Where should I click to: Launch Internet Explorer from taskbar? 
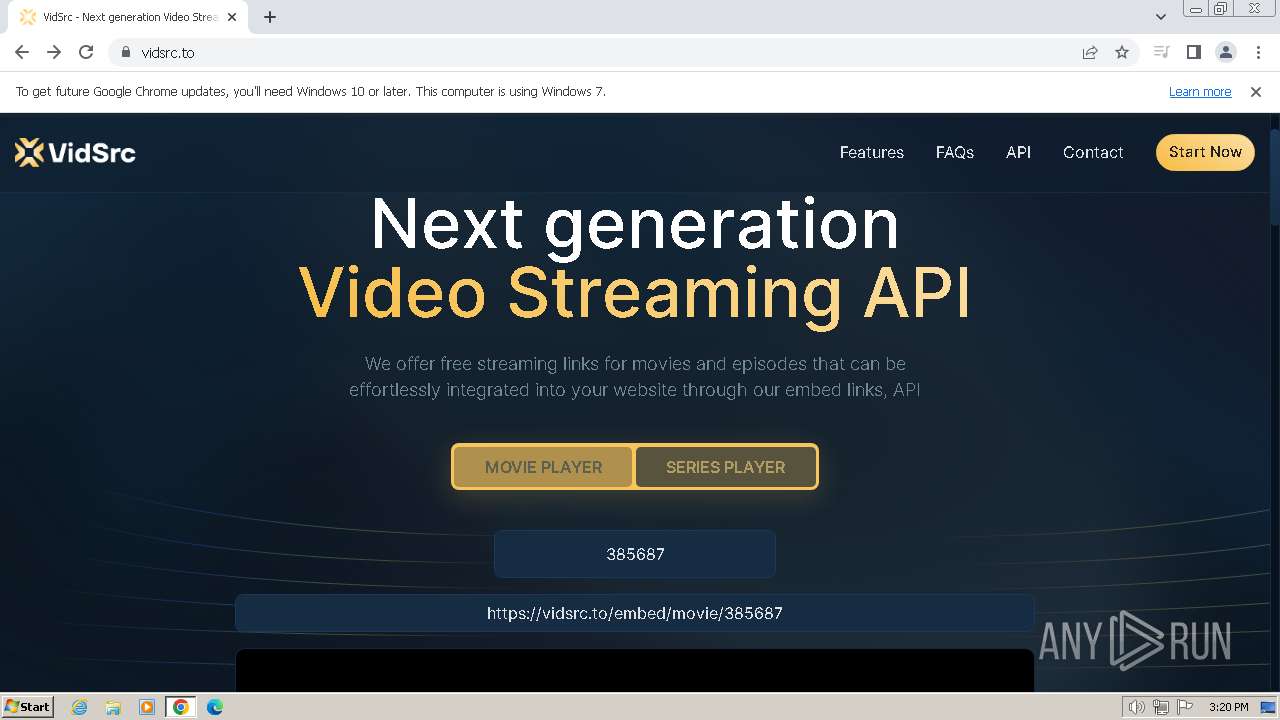80,707
